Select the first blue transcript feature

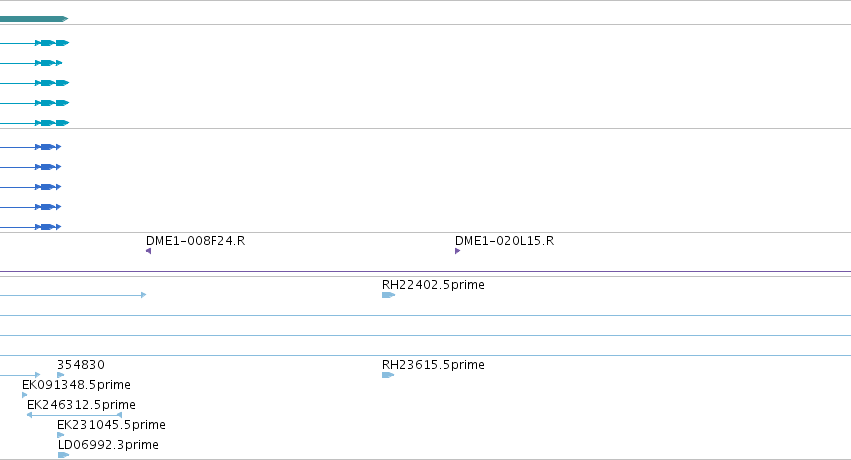(x=30, y=147)
